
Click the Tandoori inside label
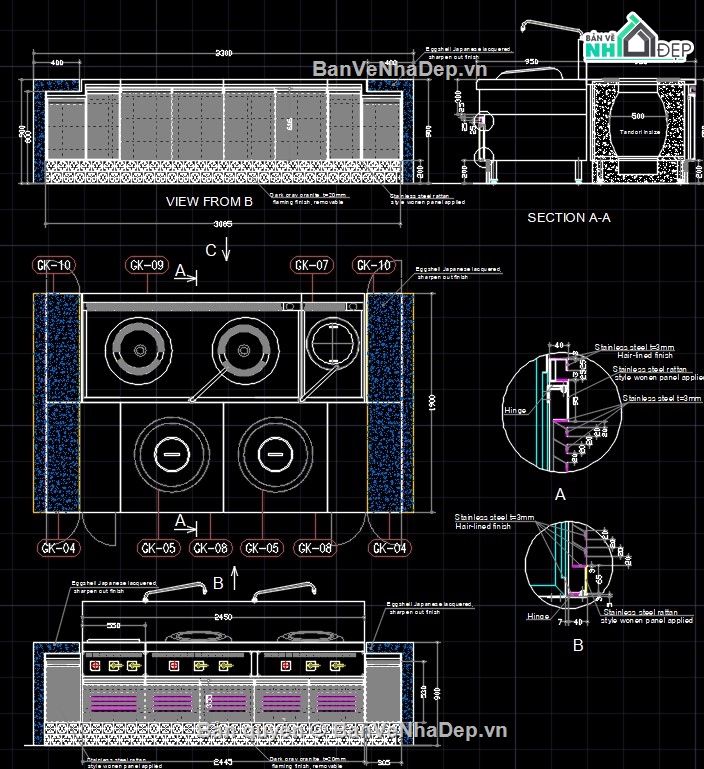click(x=637, y=131)
